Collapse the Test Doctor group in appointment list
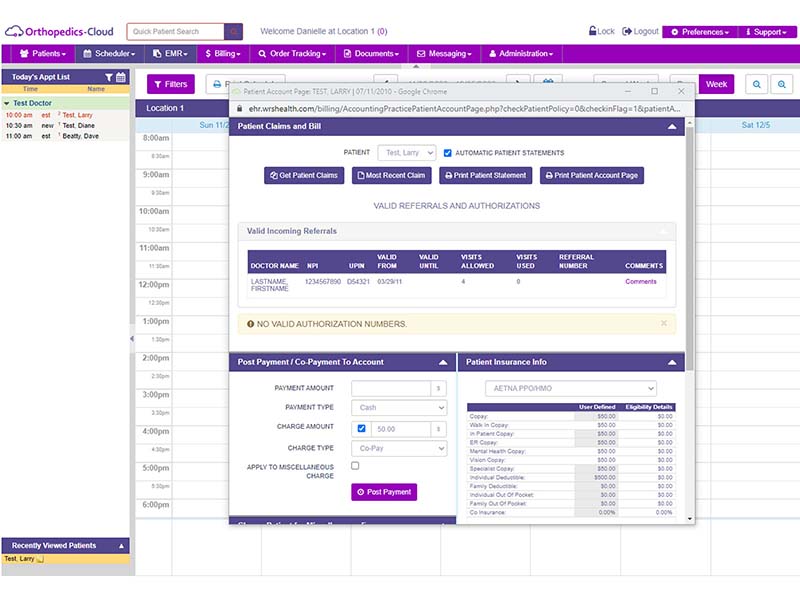The height and width of the screenshot is (600, 800). (7, 103)
